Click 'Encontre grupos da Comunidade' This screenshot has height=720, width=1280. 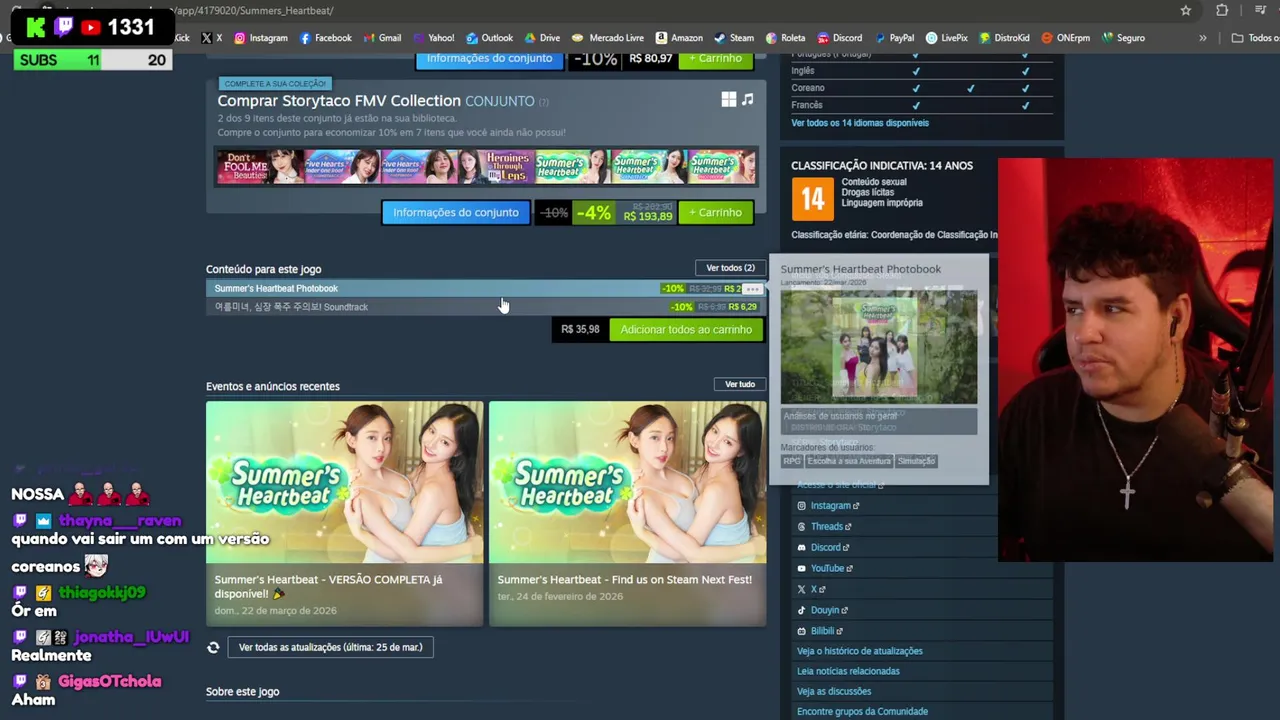click(862, 711)
